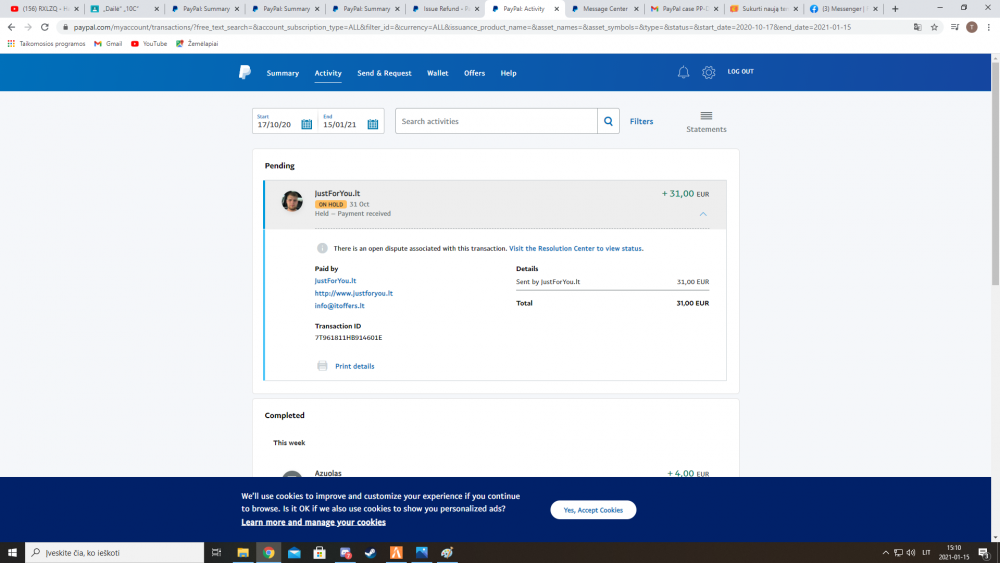Open the Gmail bookmark
Viewport: 1000px width, 563px height.
pyautogui.click(x=108, y=44)
